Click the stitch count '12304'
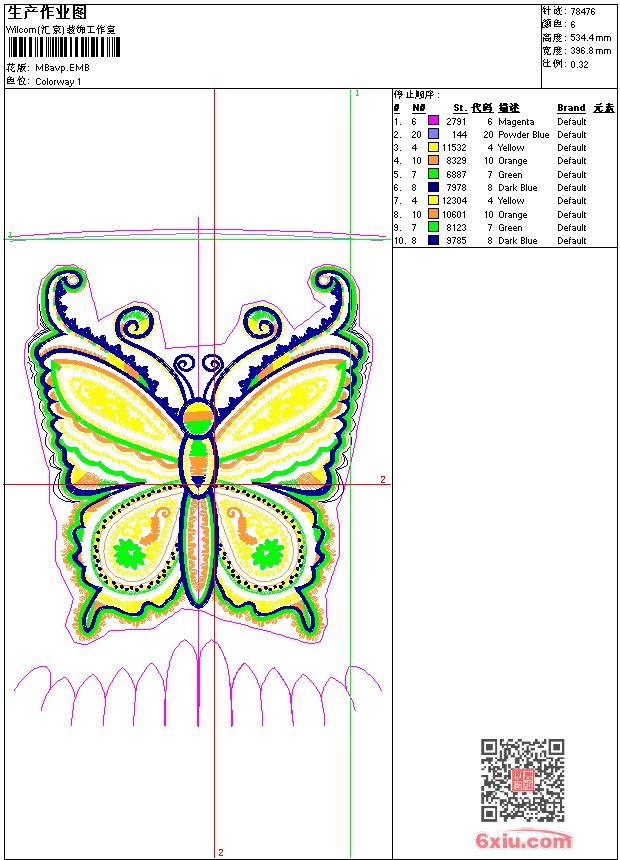The height and width of the screenshot is (860, 620). click(x=454, y=201)
